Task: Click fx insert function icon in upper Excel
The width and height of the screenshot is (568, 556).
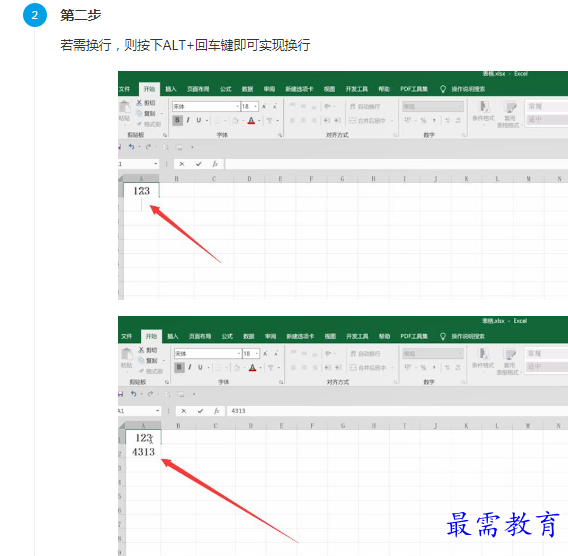Action: 215,164
